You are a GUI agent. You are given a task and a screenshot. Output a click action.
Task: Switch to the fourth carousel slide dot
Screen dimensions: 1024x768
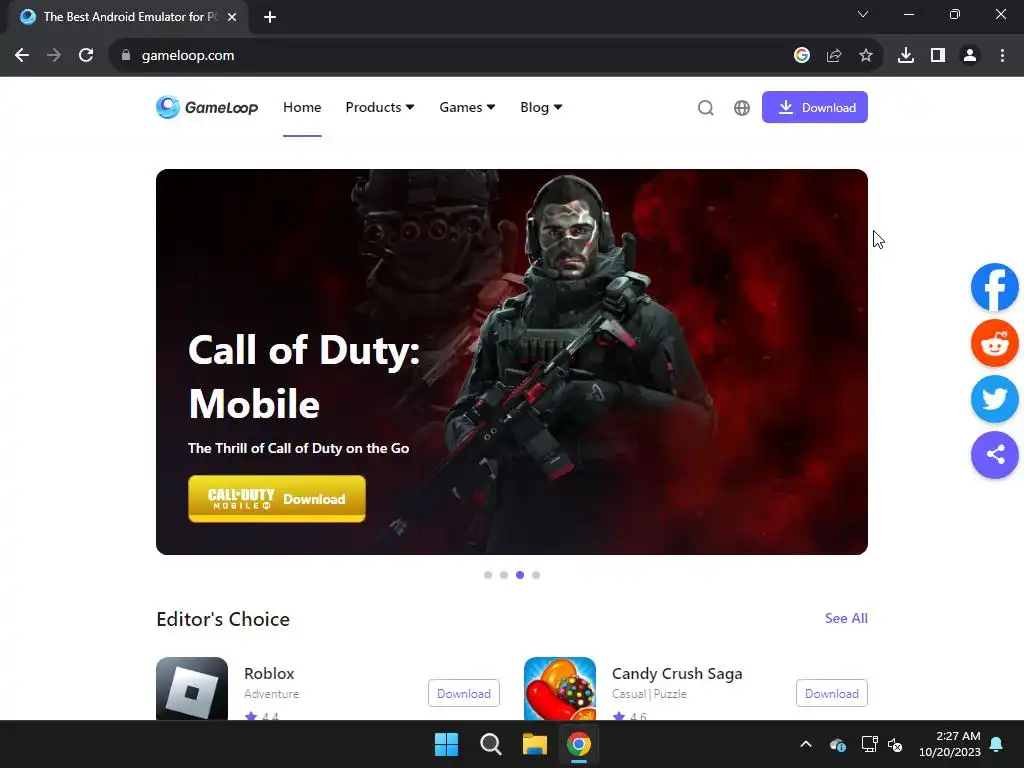[536, 575]
